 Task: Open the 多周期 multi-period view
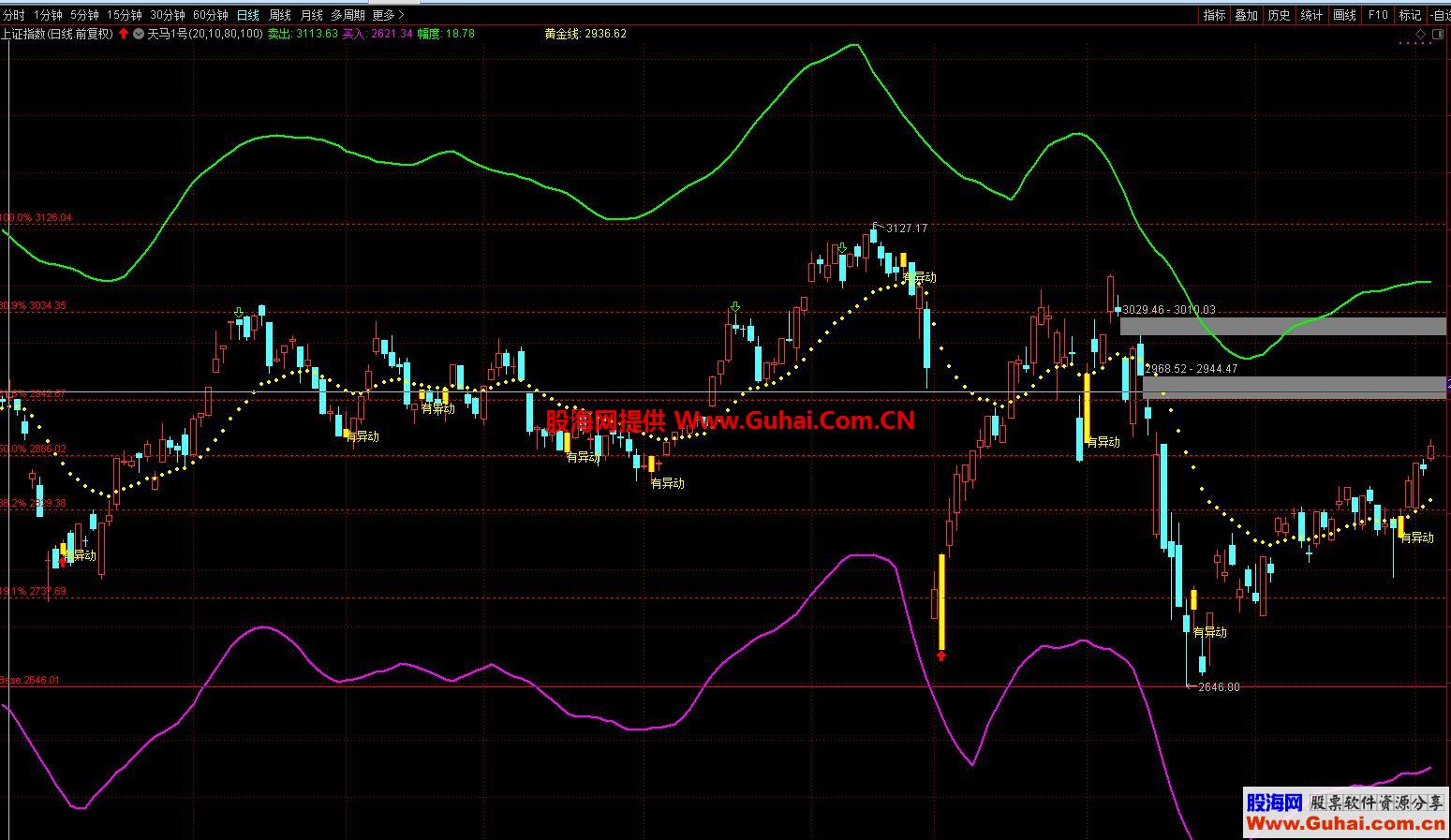coord(348,15)
